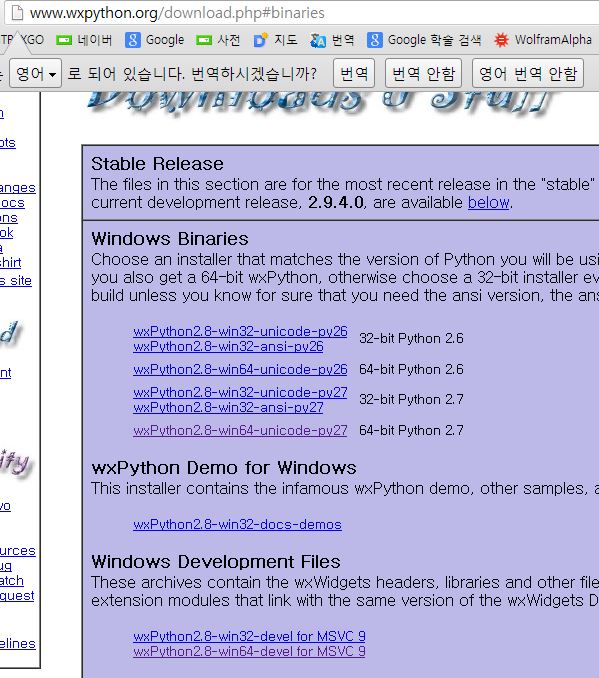The width and height of the screenshot is (599, 678).
Task: Download wxPython2.8-win32-unicode-py27
Action: coord(240,392)
